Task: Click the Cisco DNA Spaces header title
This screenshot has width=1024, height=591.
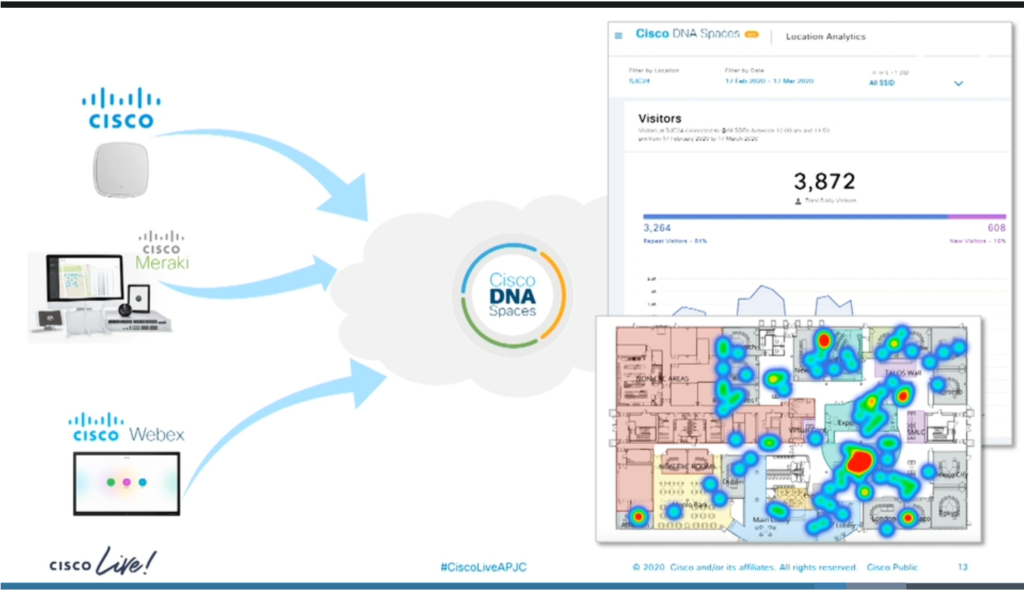Action: pos(688,35)
